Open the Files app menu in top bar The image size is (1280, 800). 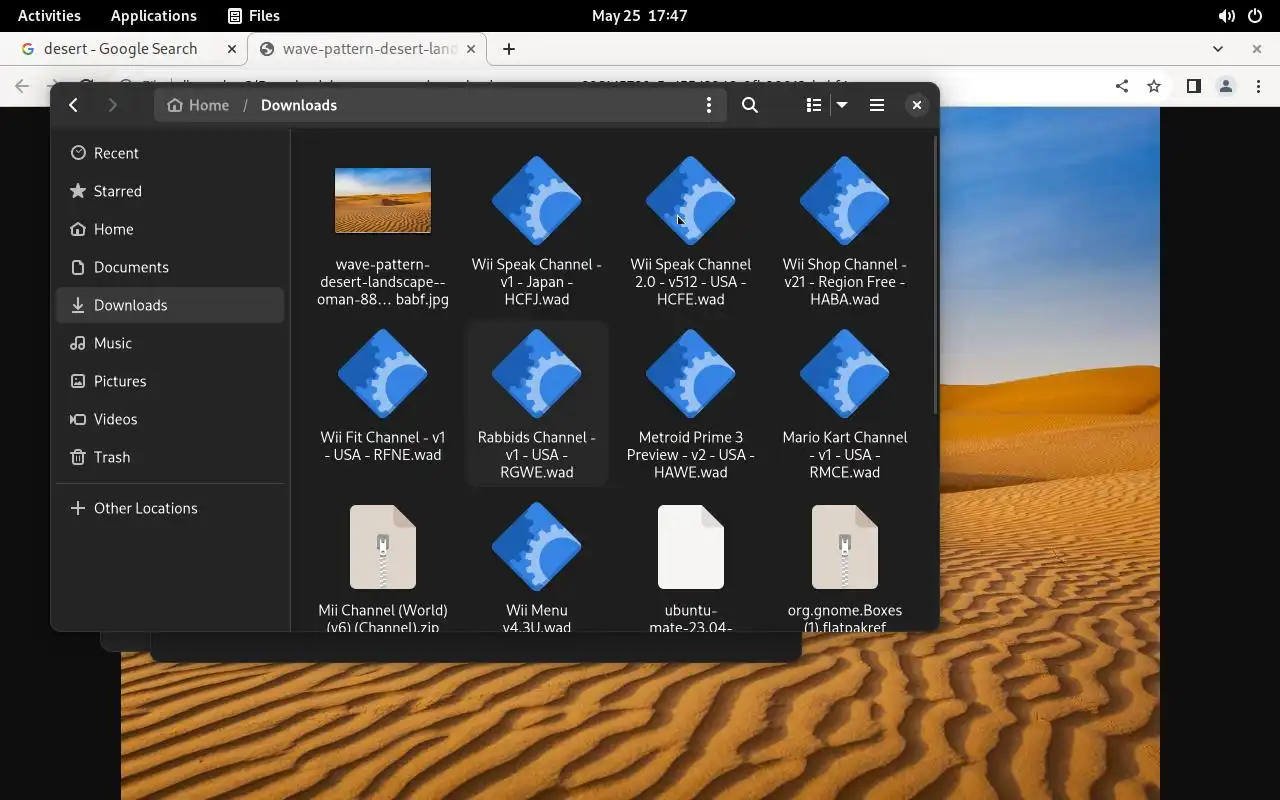click(x=254, y=15)
